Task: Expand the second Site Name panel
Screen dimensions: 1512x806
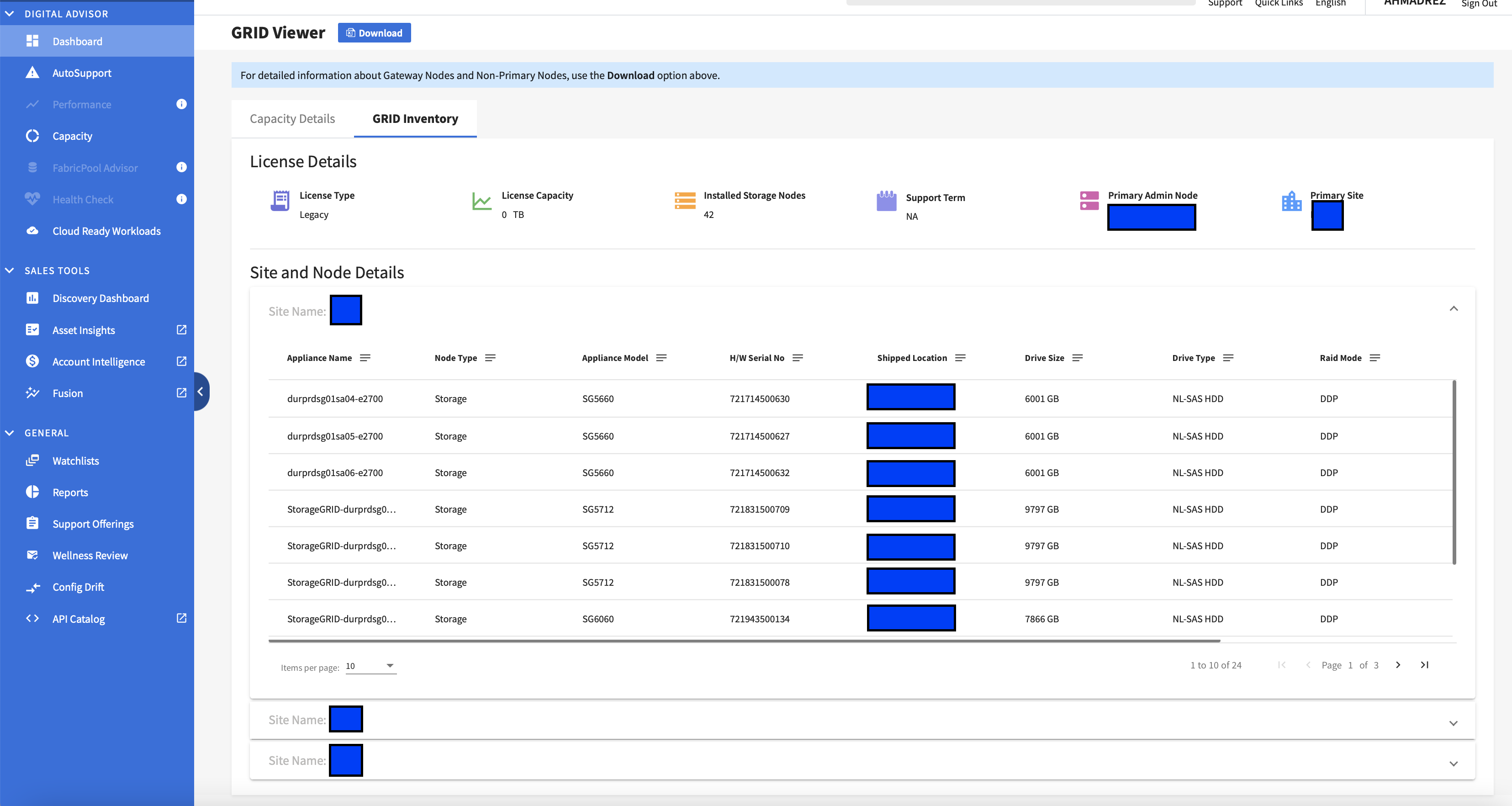Action: (1454, 723)
